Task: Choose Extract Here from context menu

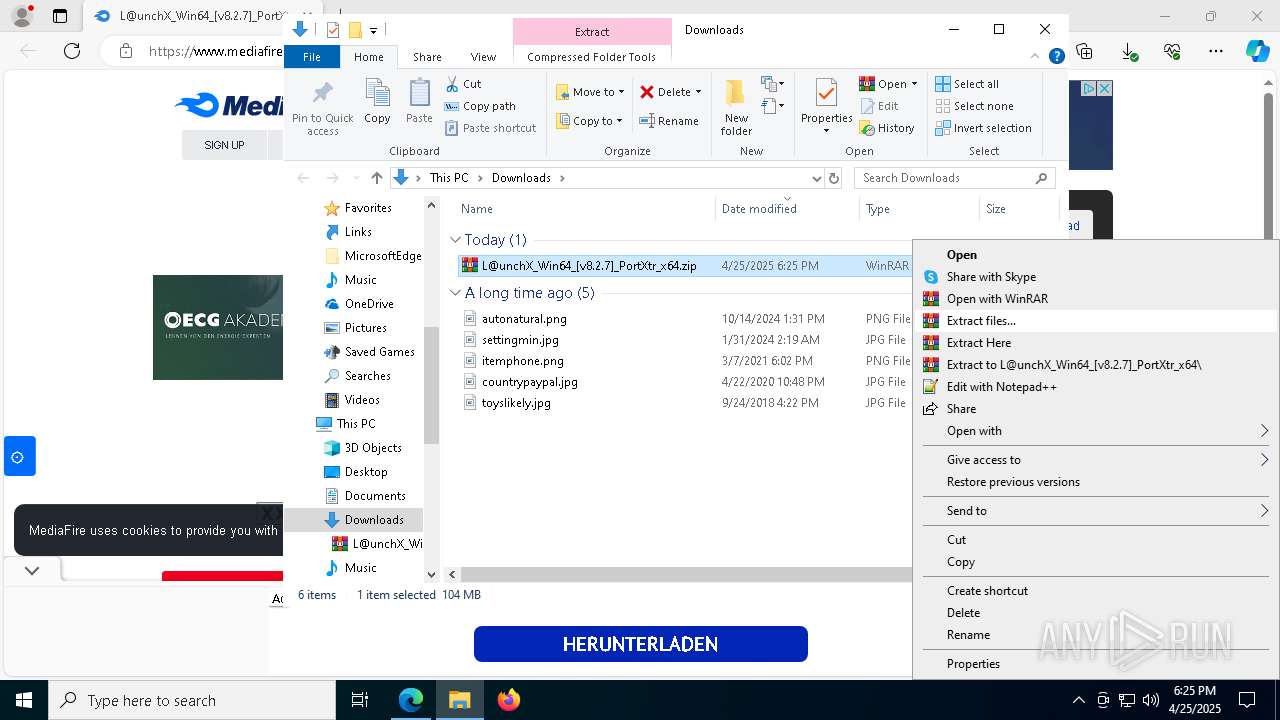Action: [1096, 343]
